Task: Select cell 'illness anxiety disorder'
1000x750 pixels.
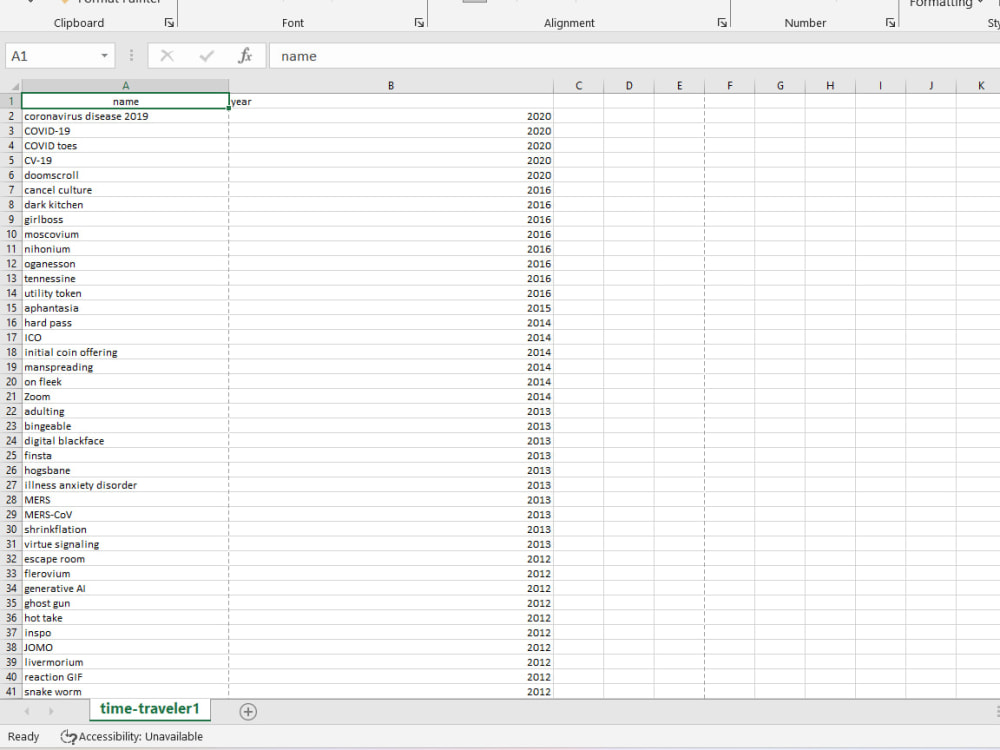Action: 126,485
